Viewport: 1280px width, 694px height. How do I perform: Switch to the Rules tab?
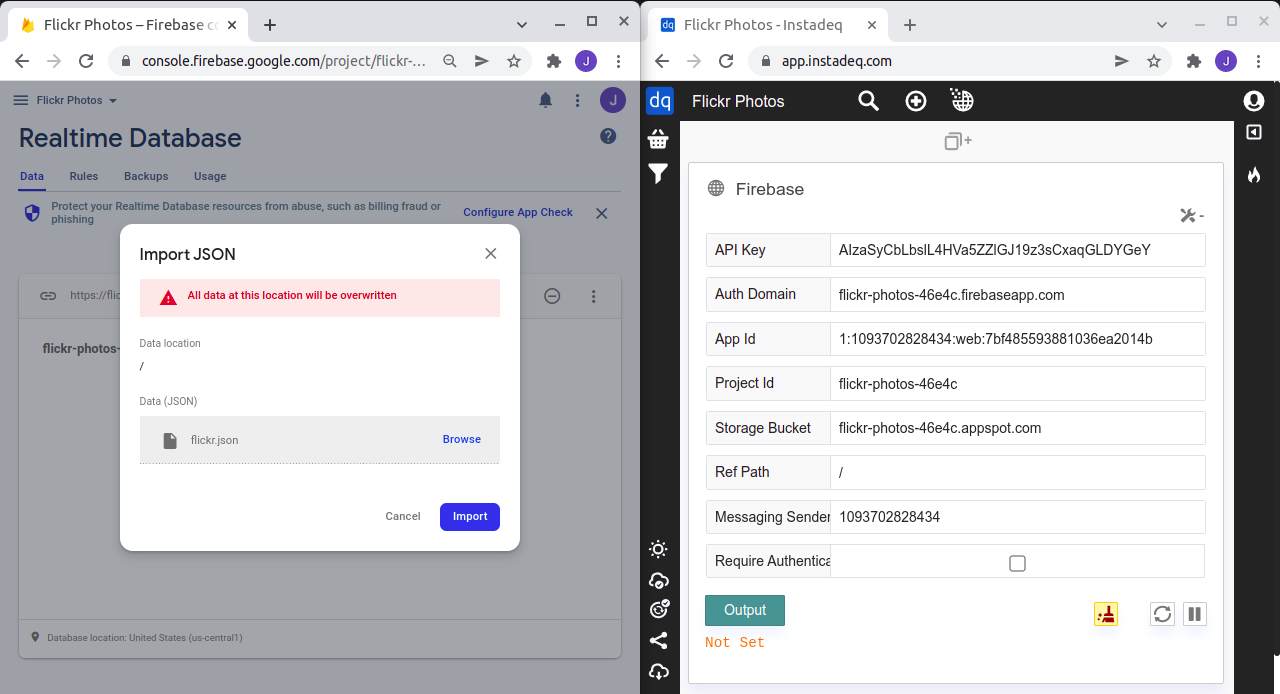point(84,176)
